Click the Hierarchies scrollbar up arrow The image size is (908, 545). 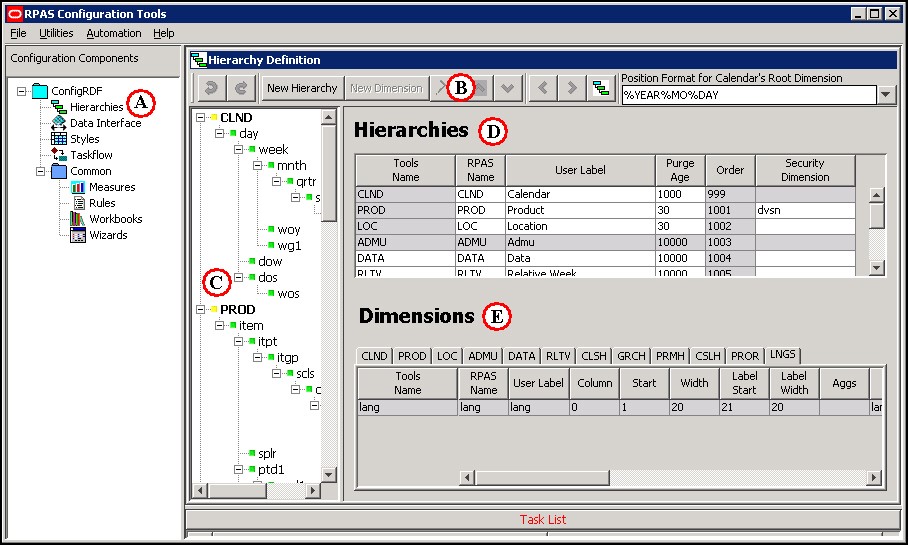877,195
